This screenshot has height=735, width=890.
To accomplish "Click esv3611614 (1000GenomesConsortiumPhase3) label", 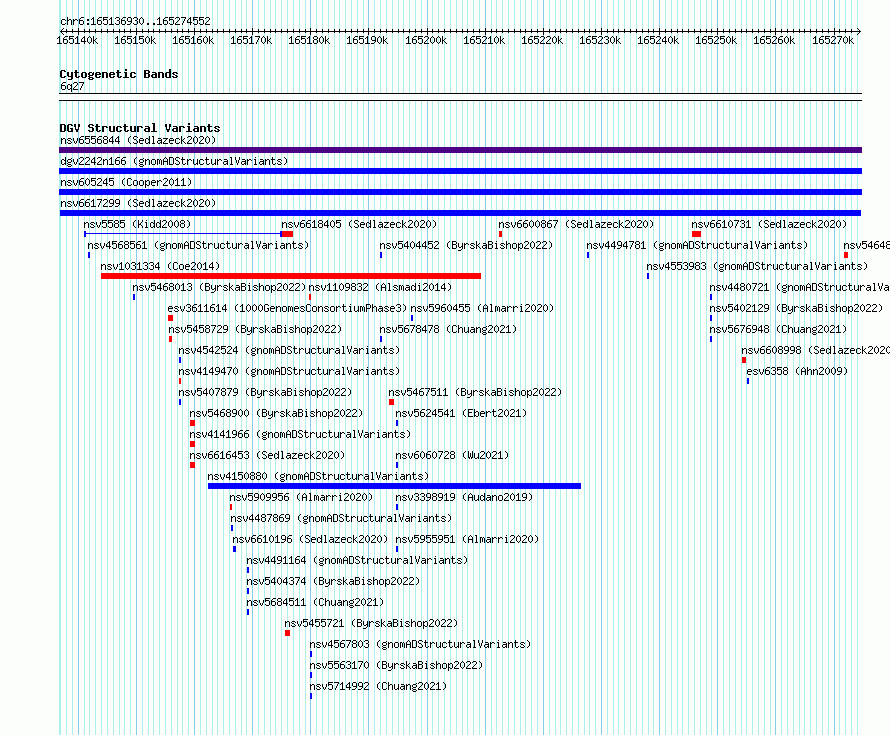I will 287,308.
